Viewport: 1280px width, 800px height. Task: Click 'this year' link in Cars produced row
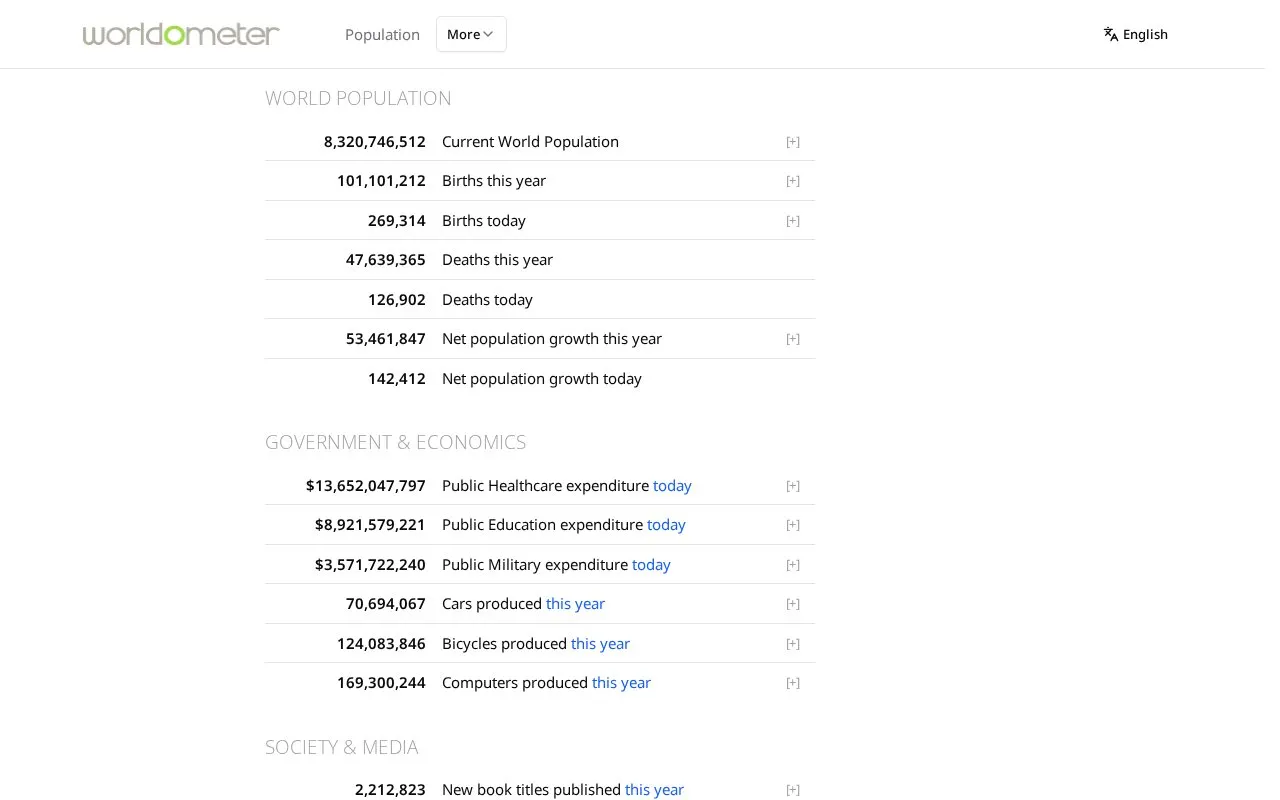click(575, 604)
